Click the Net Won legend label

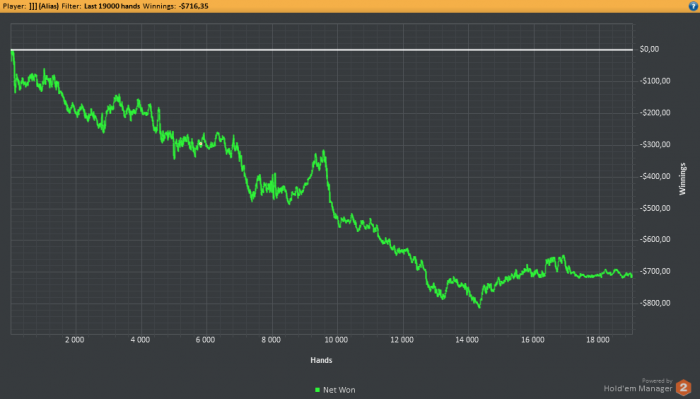pos(339,390)
